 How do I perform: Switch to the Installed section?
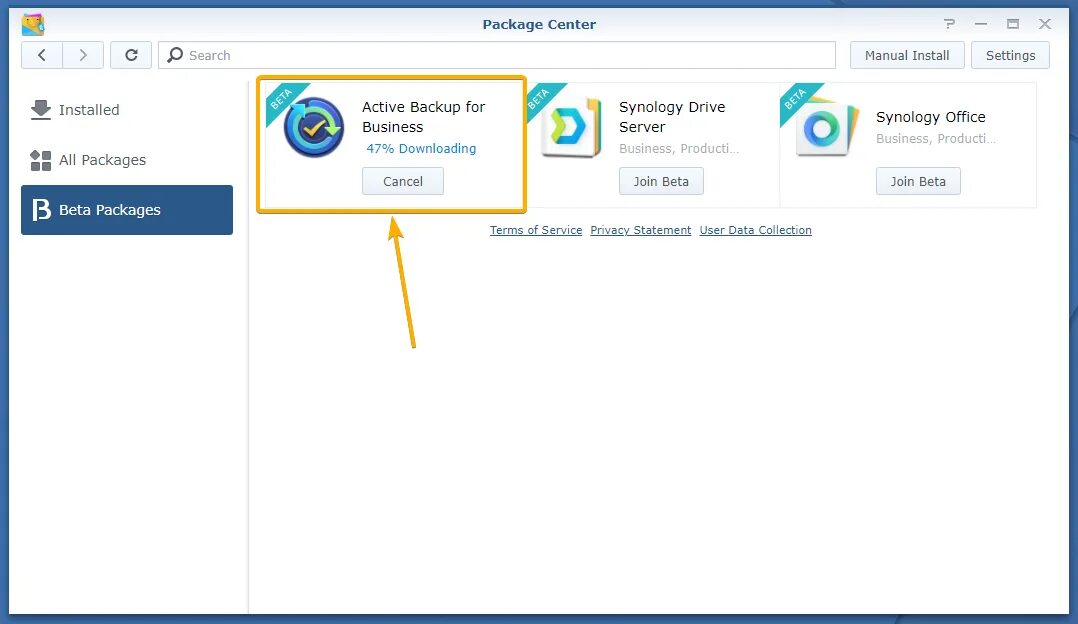click(x=126, y=110)
